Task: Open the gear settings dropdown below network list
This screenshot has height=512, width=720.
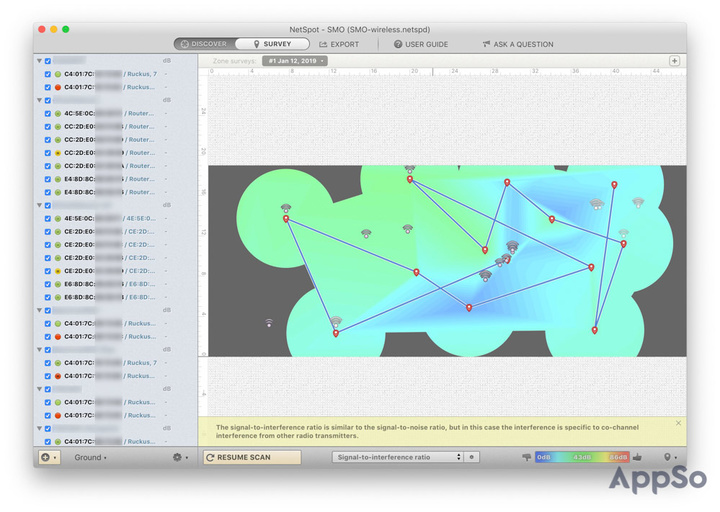Action: [180, 457]
